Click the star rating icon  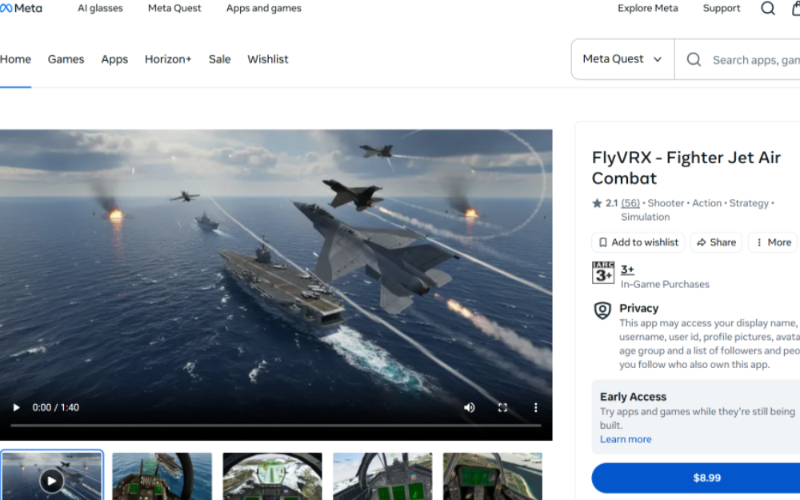597,203
